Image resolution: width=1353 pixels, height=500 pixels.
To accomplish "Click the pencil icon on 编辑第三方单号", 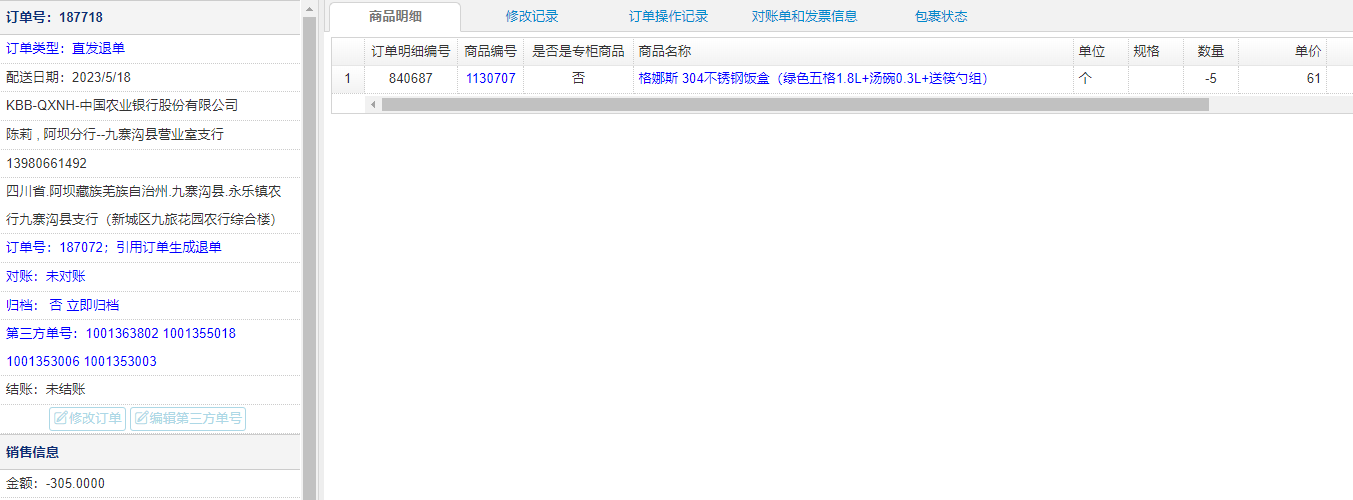I will coord(141,418).
